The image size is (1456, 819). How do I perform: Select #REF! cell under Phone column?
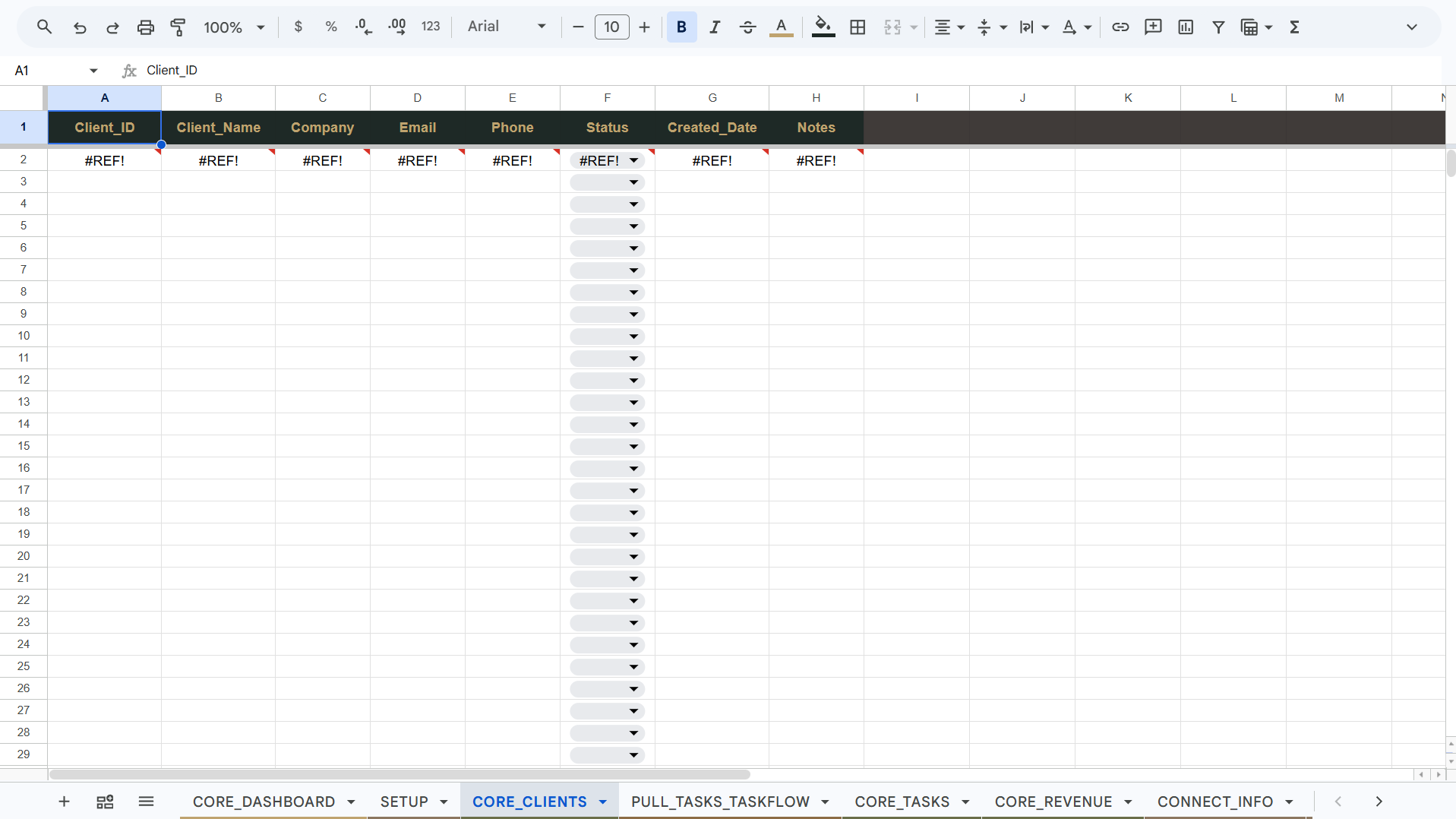513,160
